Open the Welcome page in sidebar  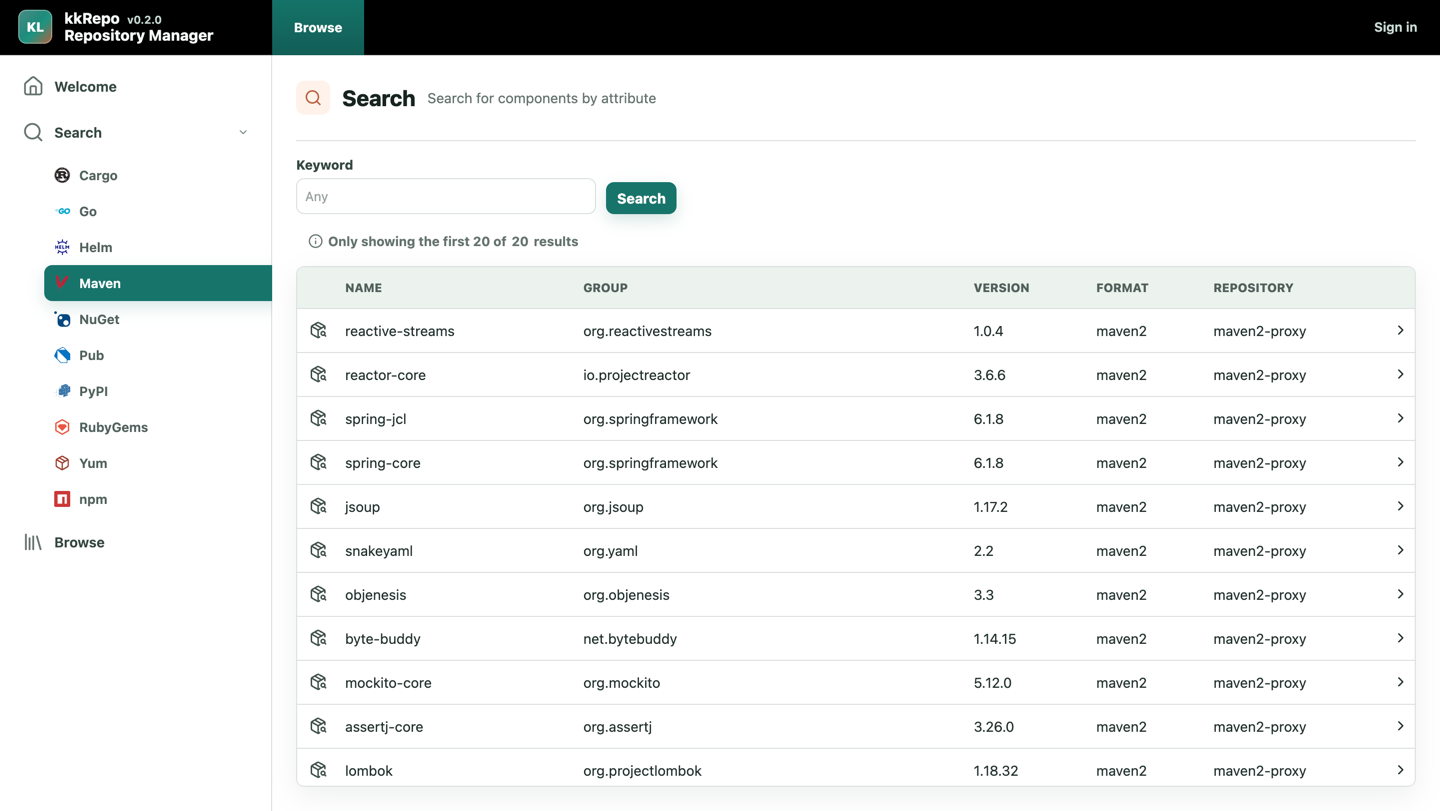point(136,86)
